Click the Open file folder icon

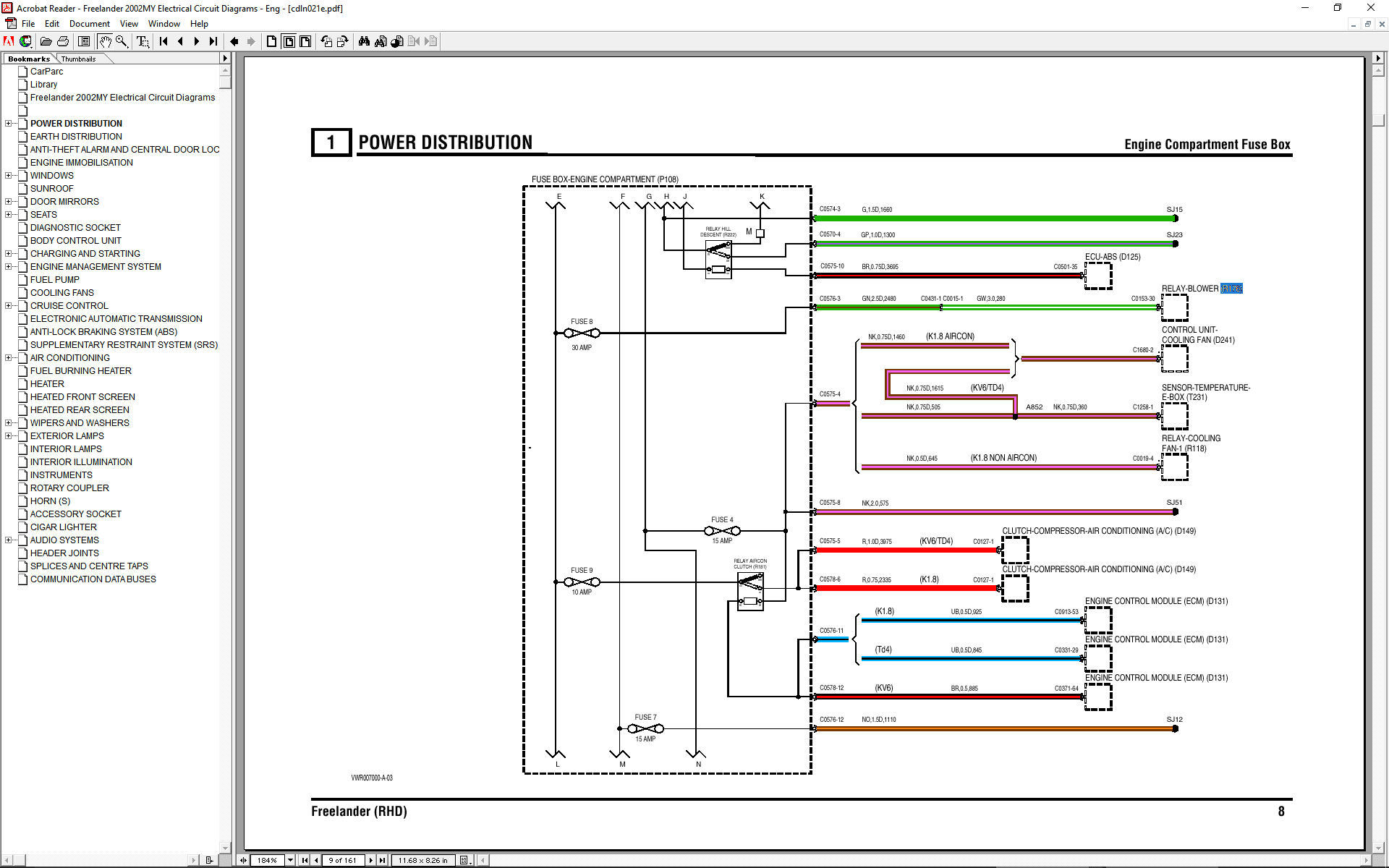46,41
